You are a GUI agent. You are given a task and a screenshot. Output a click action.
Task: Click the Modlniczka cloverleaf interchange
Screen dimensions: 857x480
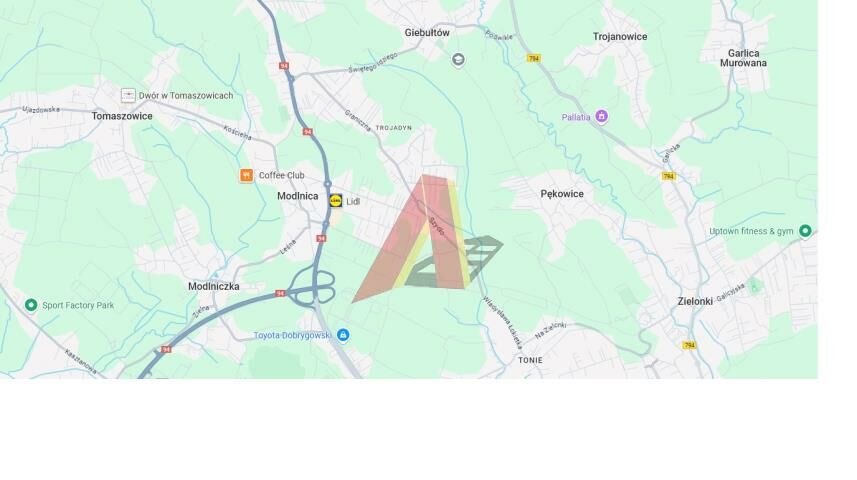(314, 287)
